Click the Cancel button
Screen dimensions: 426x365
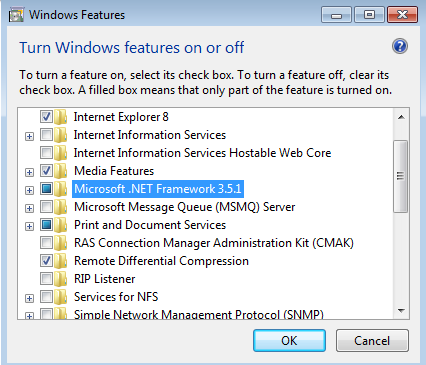tap(372, 341)
